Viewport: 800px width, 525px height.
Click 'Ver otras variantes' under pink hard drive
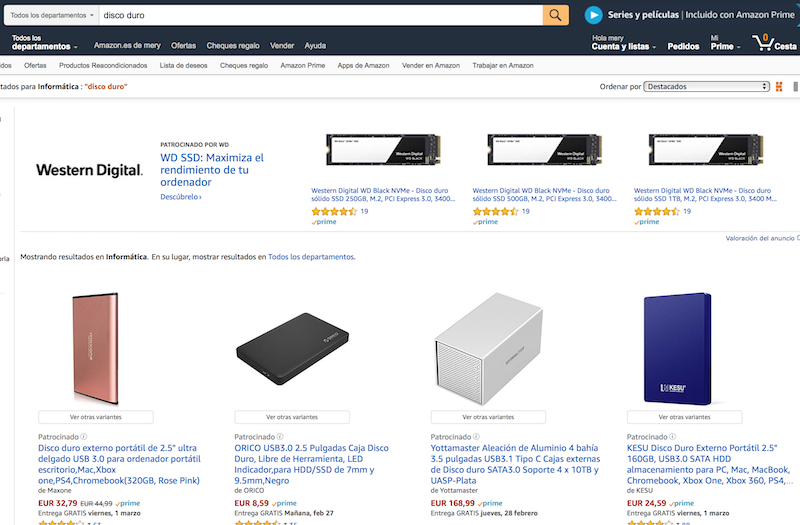pos(96,416)
